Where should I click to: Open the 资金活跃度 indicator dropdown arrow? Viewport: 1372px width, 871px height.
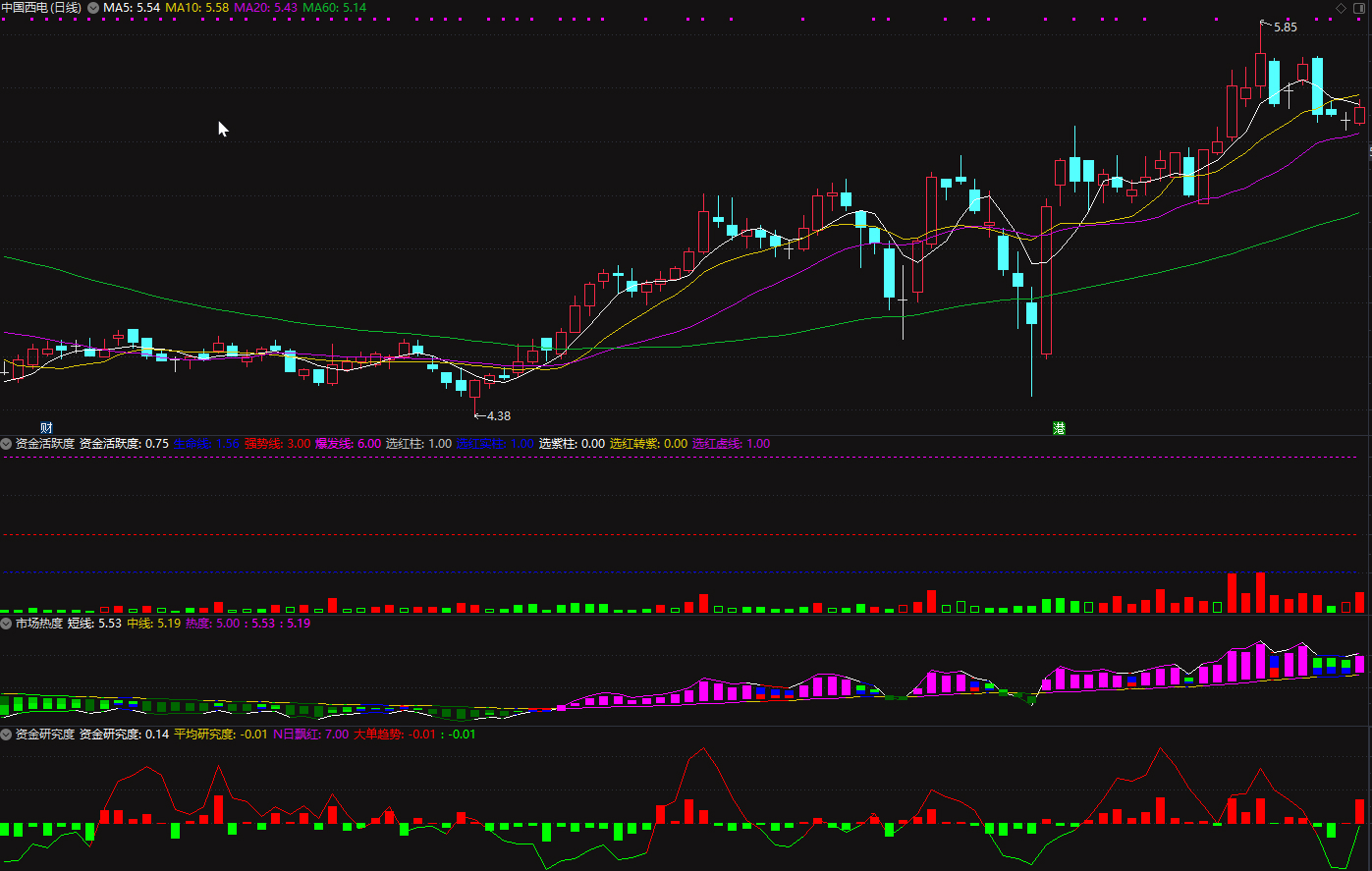point(6,444)
